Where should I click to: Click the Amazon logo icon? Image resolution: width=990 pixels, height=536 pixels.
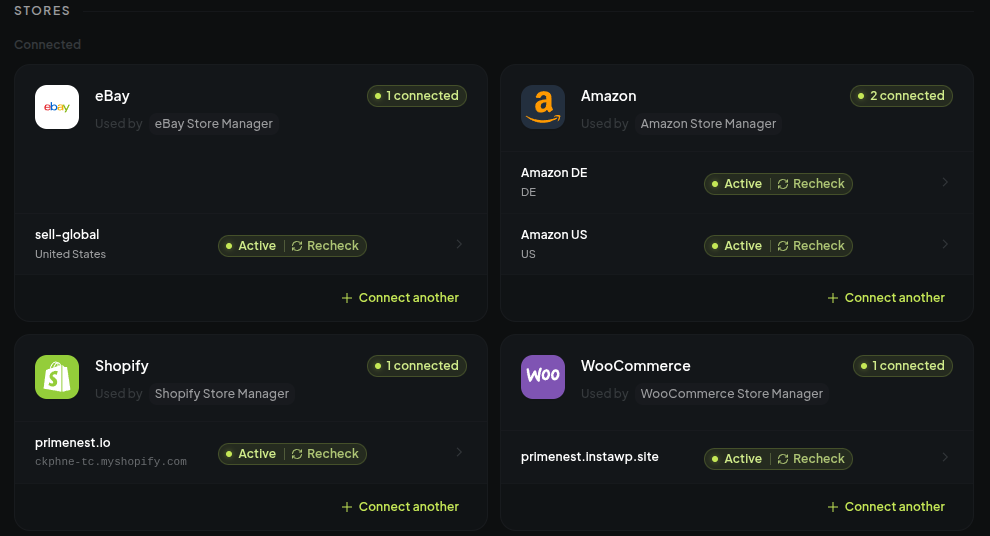click(x=543, y=107)
